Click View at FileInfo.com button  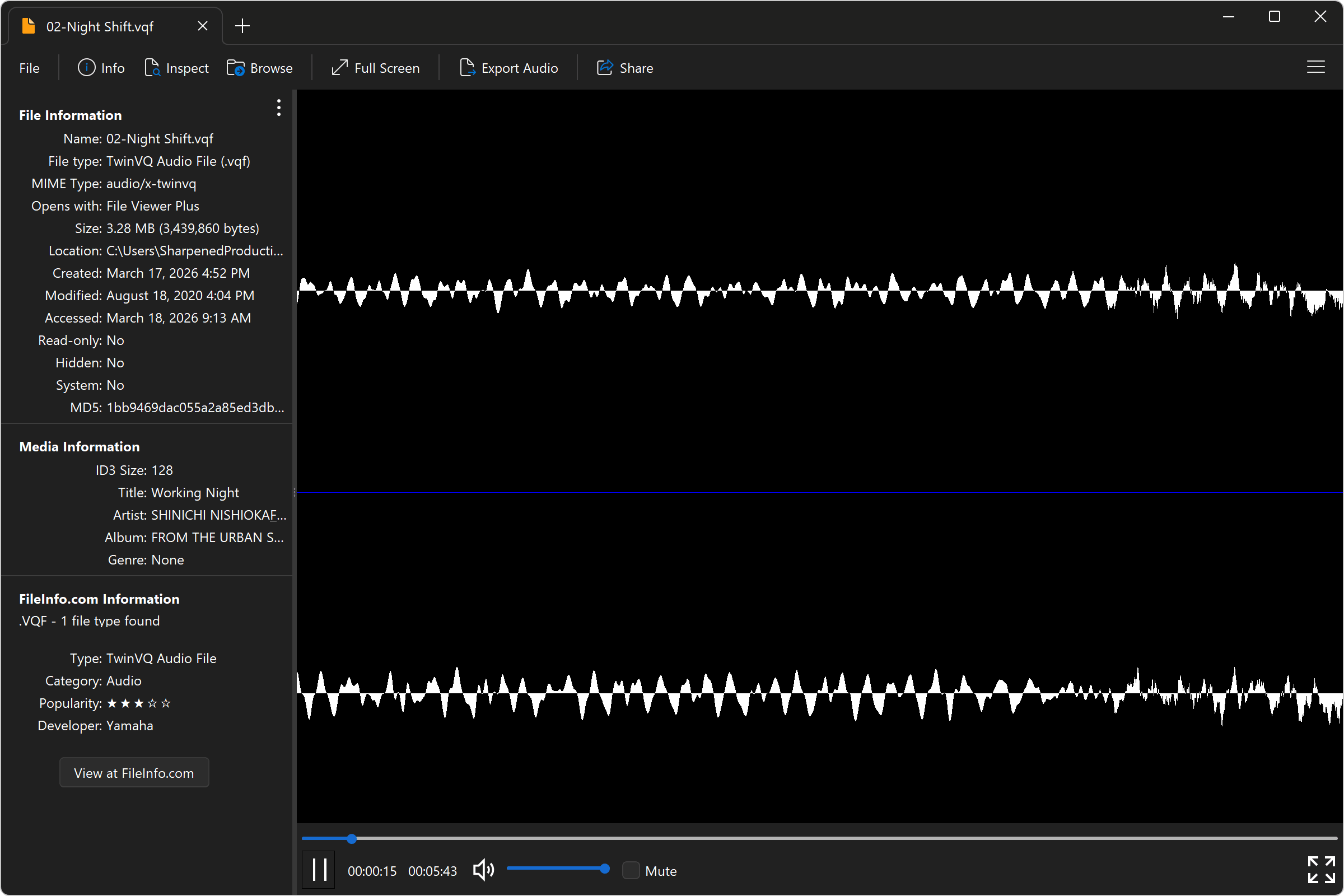(x=134, y=773)
